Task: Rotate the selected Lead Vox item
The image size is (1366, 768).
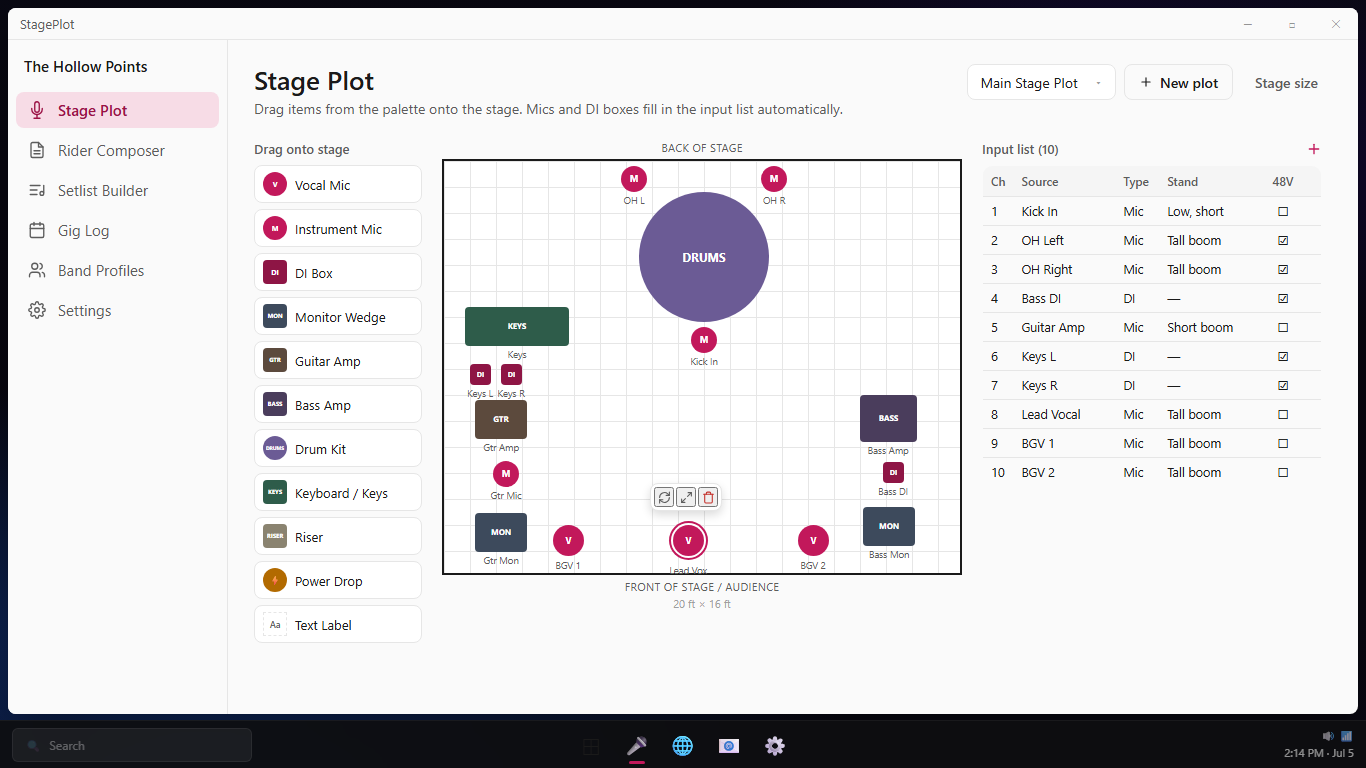Action: 664,497
